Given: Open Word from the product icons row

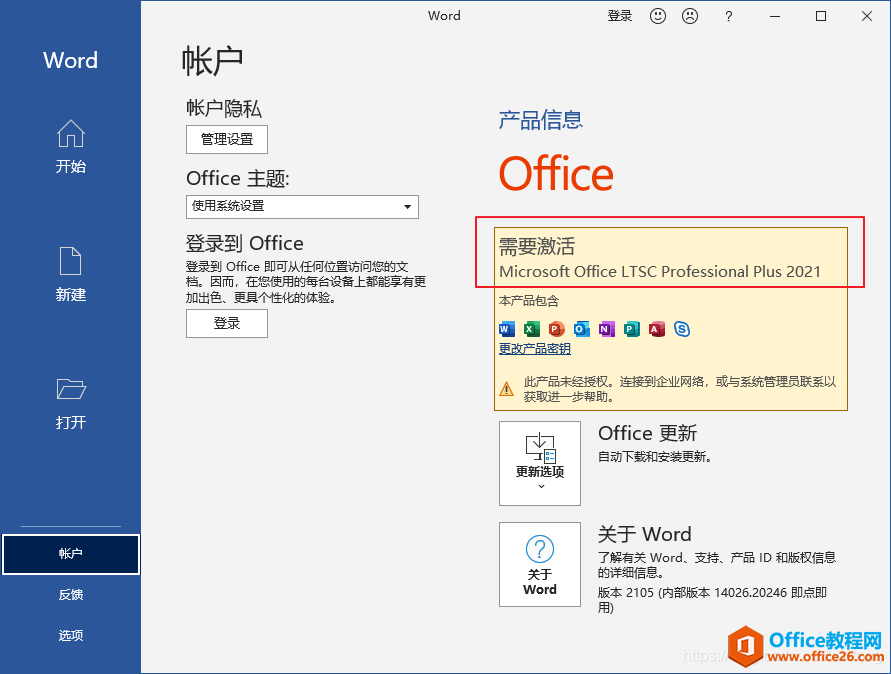Looking at the screenshot, I should coord(507,329).
